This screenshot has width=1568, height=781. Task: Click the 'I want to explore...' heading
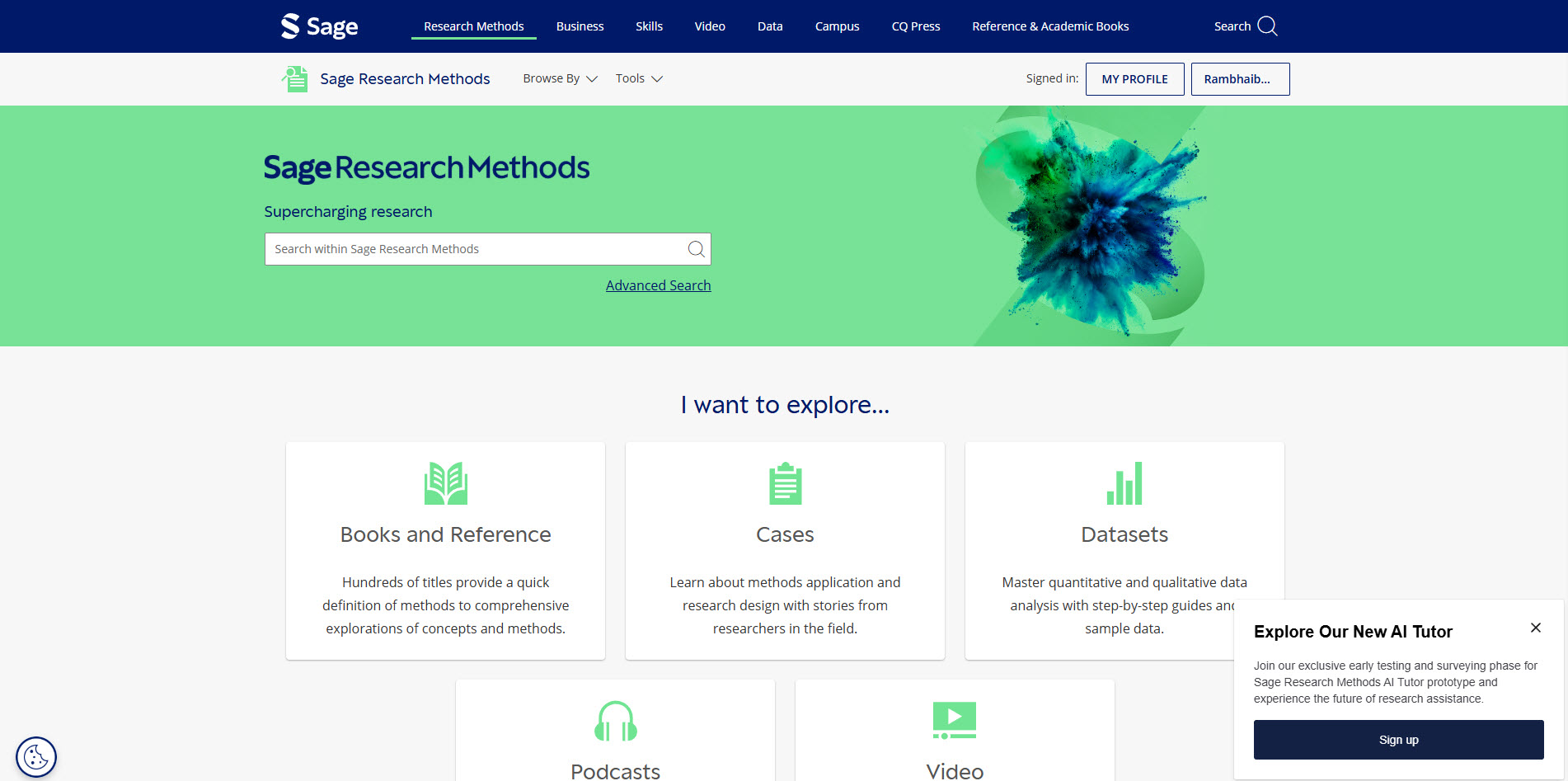pos(785,405)
